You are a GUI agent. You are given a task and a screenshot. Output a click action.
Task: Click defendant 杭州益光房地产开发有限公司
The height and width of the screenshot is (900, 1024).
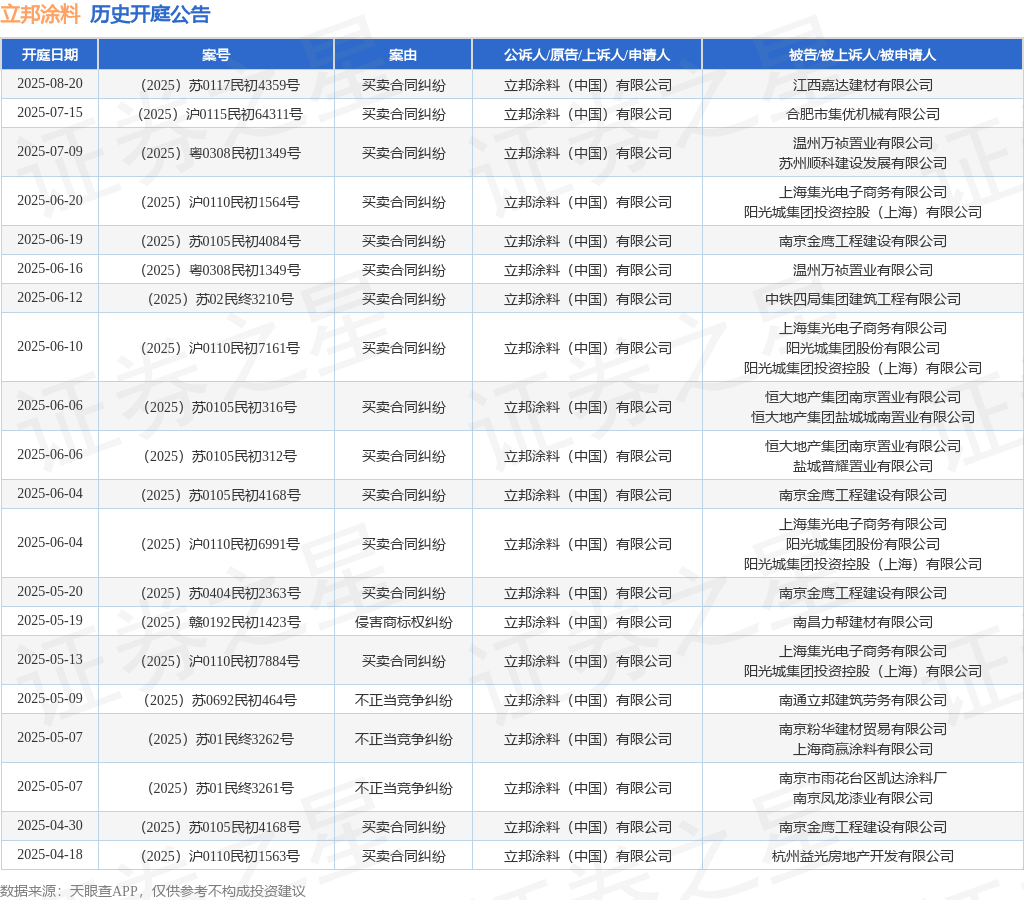863,856
